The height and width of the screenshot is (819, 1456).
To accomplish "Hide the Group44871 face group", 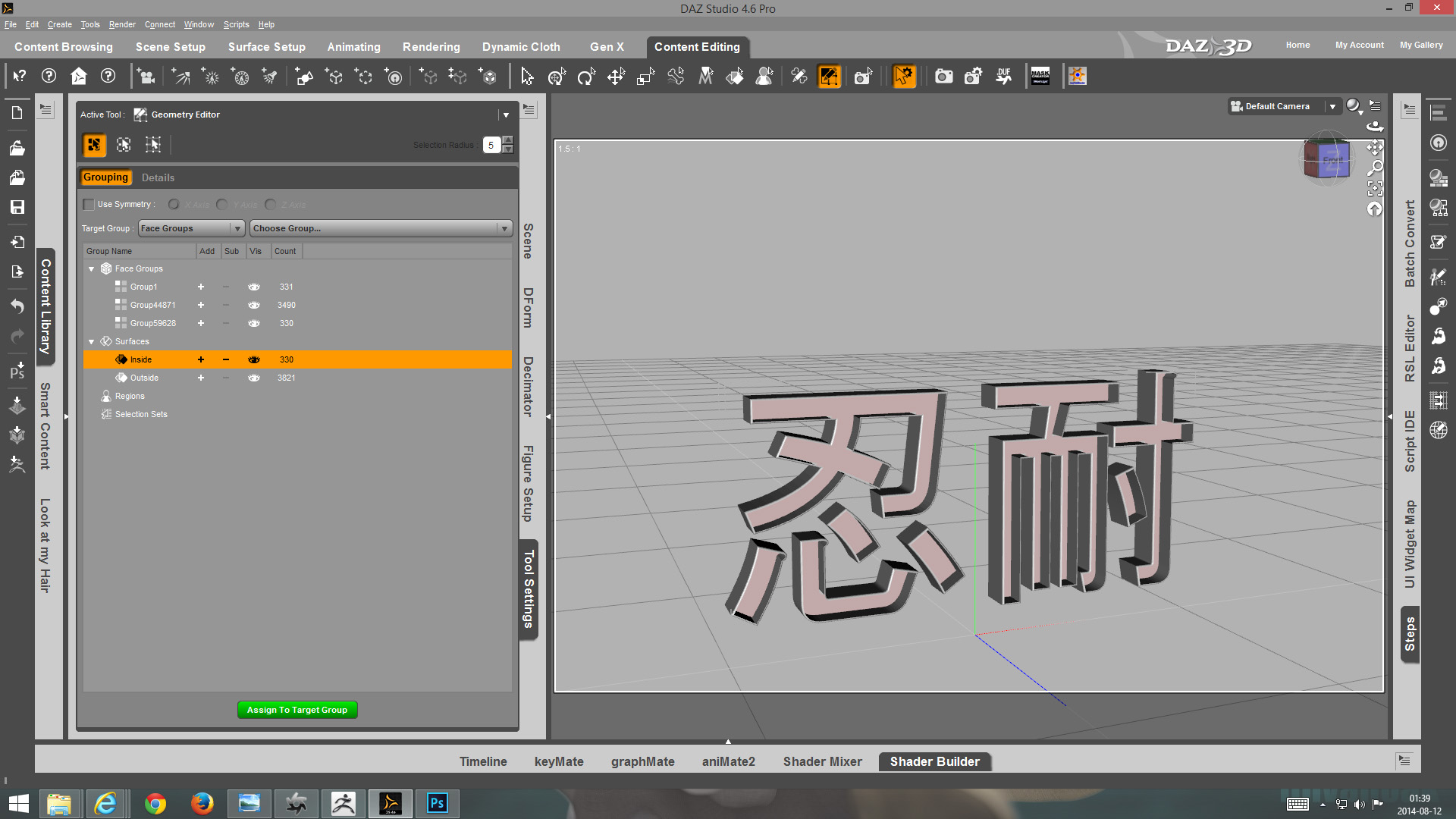I will click(x=254, y=305).
